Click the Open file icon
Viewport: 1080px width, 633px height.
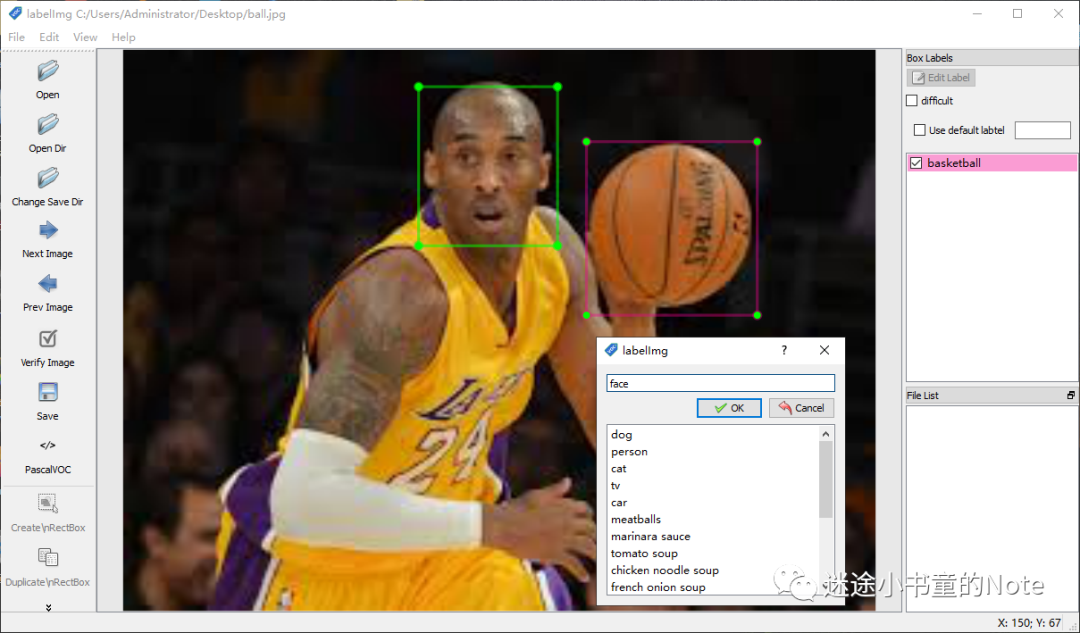pyautogui.click(x=48, y=71)
